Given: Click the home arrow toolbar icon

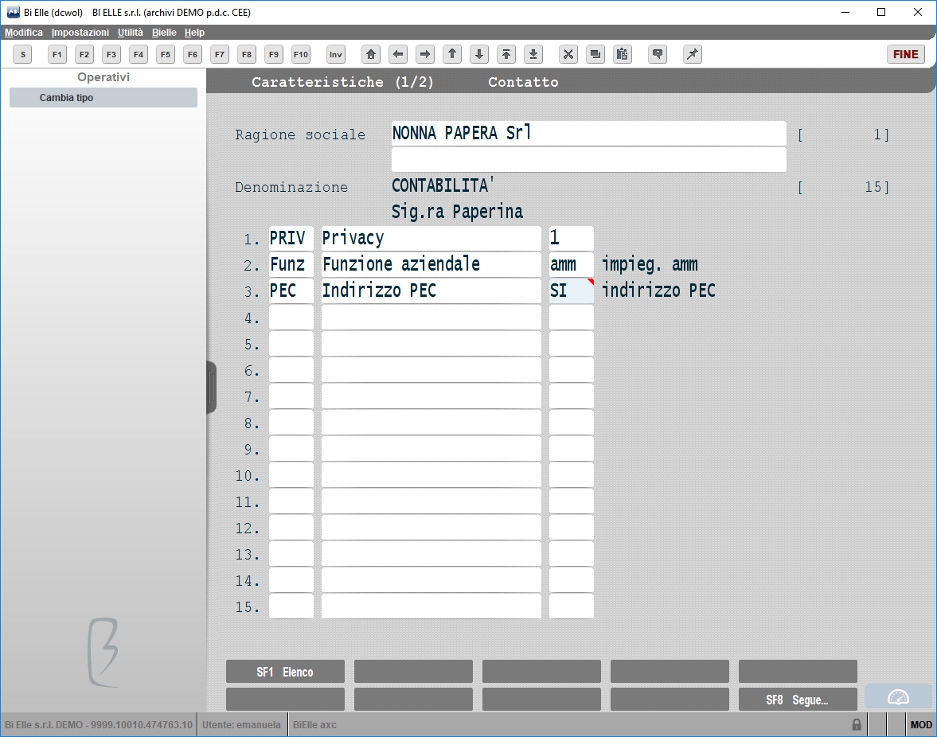Looking at the screenshot, I should click(x=371, y=54).
